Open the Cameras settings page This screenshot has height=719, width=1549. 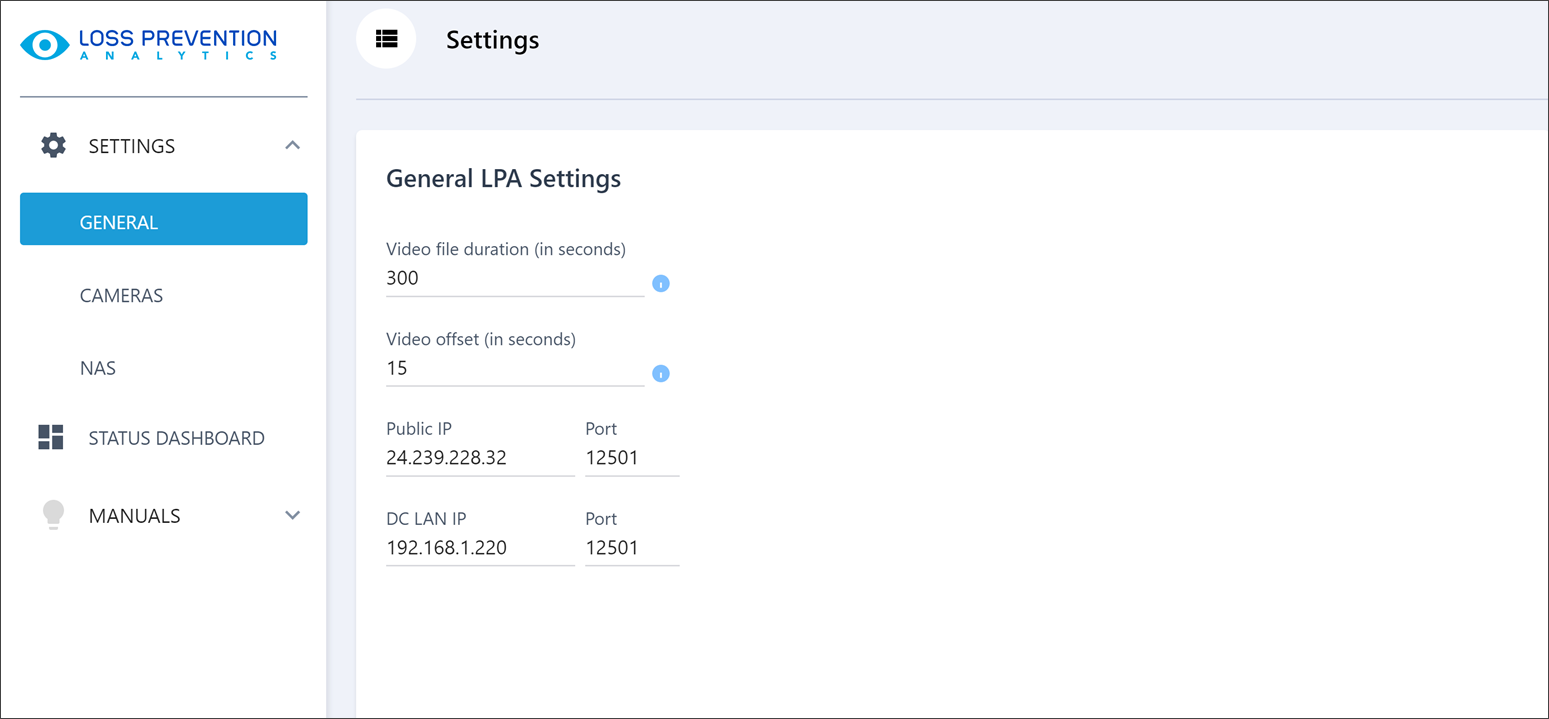[121, 296]
